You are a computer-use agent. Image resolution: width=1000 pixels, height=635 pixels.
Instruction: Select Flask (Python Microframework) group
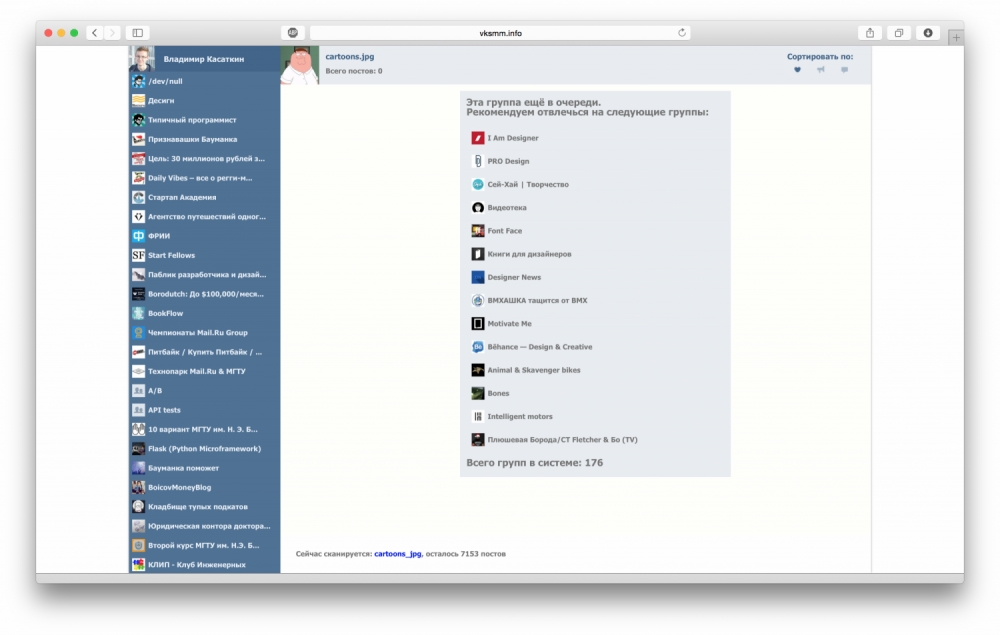(204, 448)
